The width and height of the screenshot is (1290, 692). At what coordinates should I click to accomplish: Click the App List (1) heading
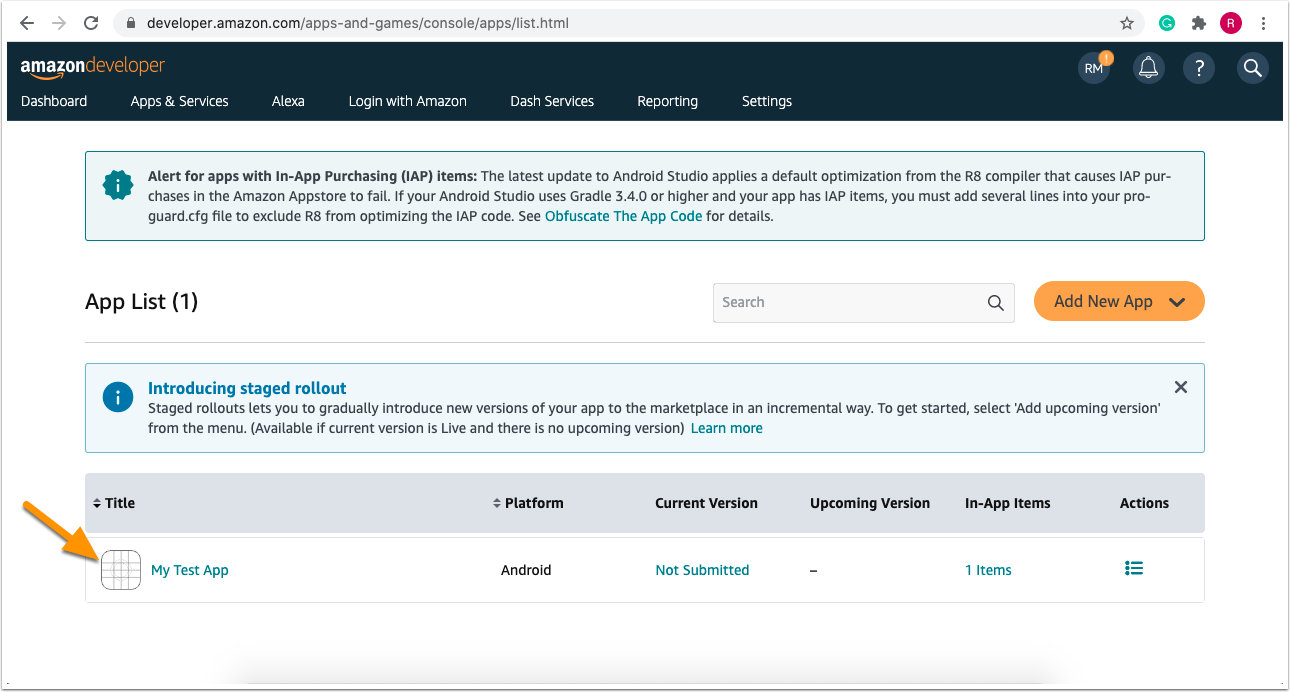pyautogui.click(x=142, y=301)
